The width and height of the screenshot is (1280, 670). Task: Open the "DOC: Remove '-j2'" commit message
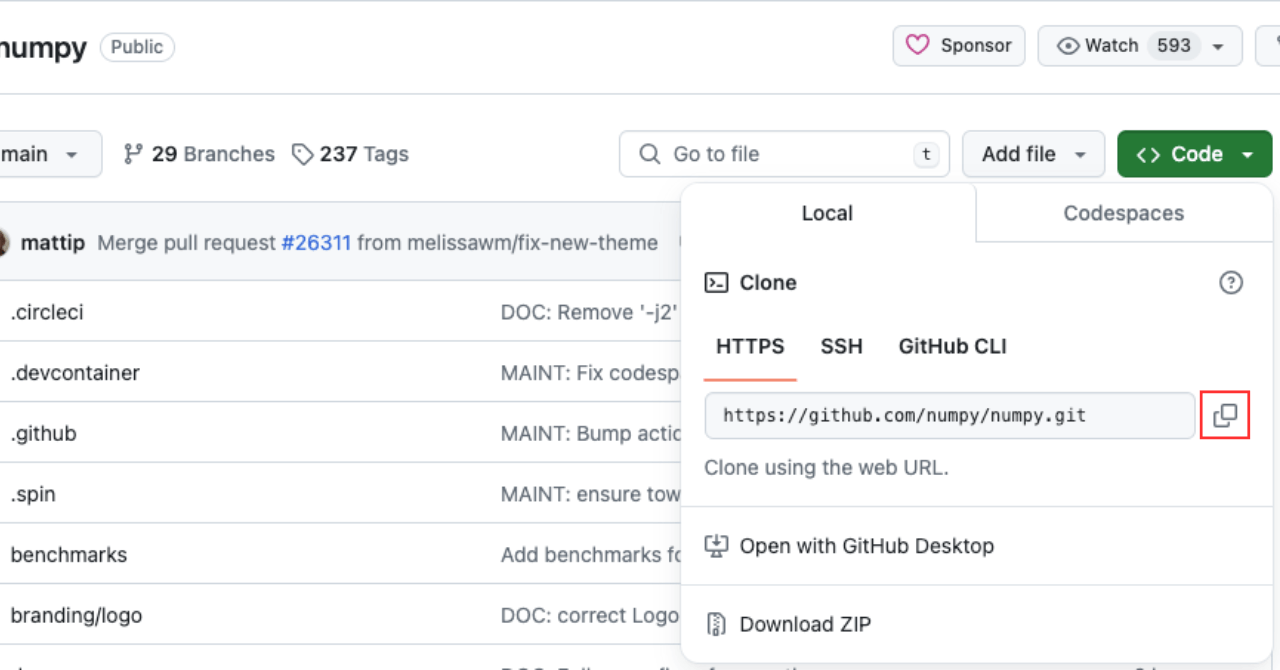pos(591,312)
